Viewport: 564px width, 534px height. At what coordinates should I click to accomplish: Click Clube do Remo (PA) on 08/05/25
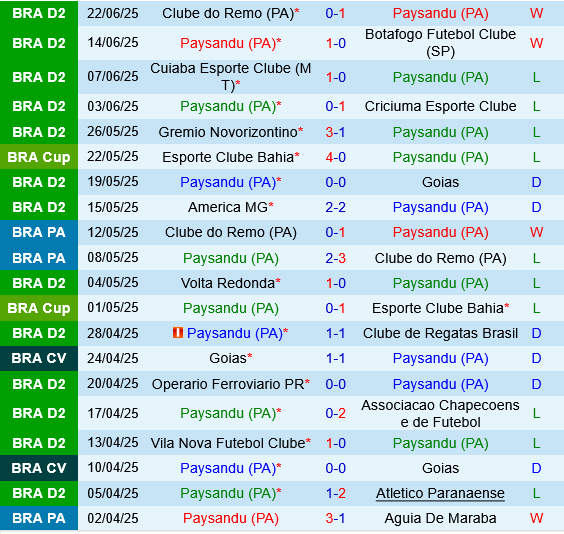point(440,258)
